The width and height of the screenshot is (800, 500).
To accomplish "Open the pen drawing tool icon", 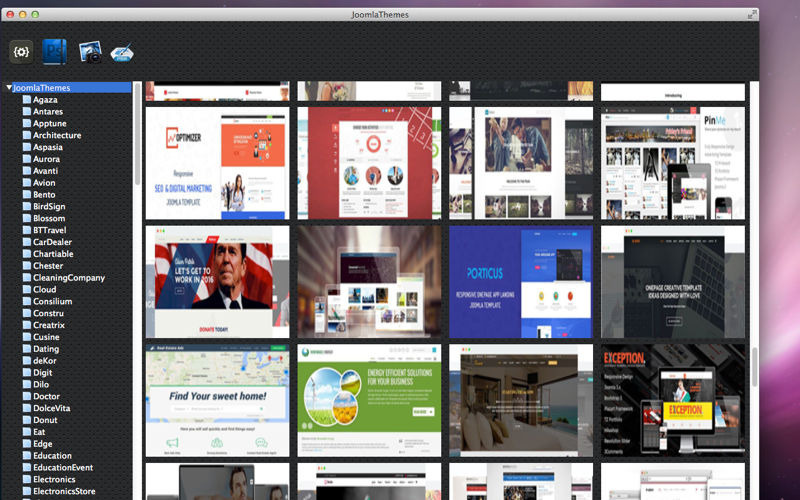I will pos(122,53).
